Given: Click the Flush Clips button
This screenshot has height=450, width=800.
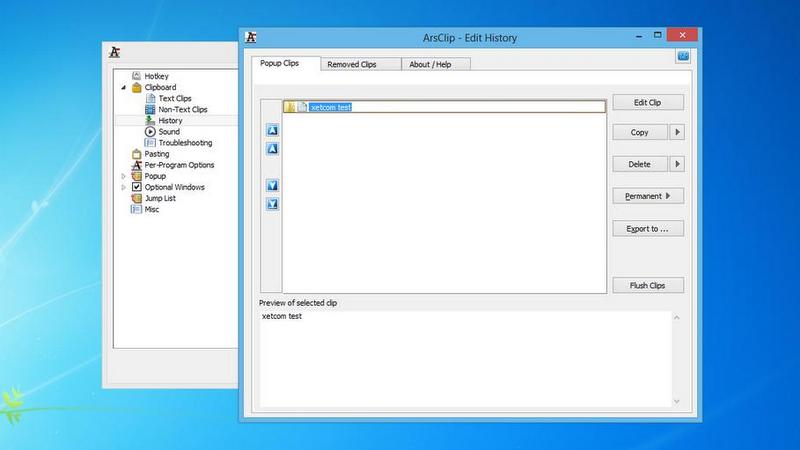Looking at the screenshot, I should tap(648, 286).
